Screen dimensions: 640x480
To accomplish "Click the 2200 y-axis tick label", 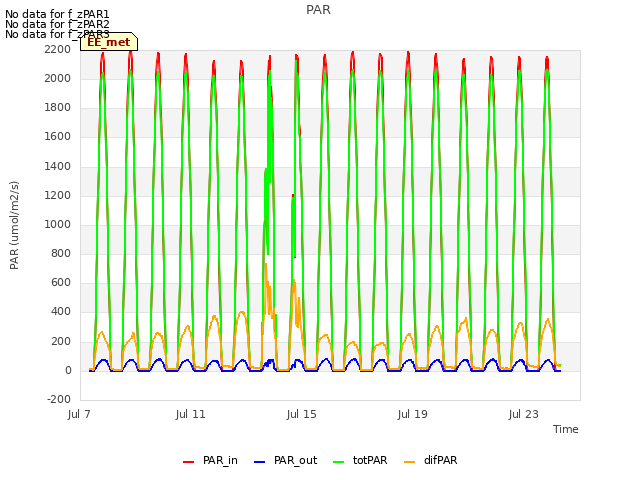I will coord(58,49).
